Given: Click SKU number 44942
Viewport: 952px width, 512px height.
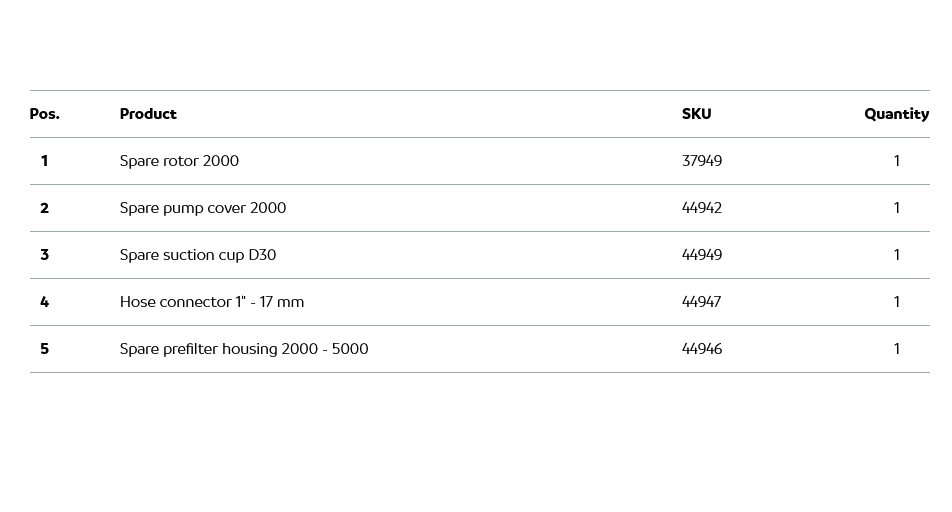Looking at the screenshot, I should (702, 208).
